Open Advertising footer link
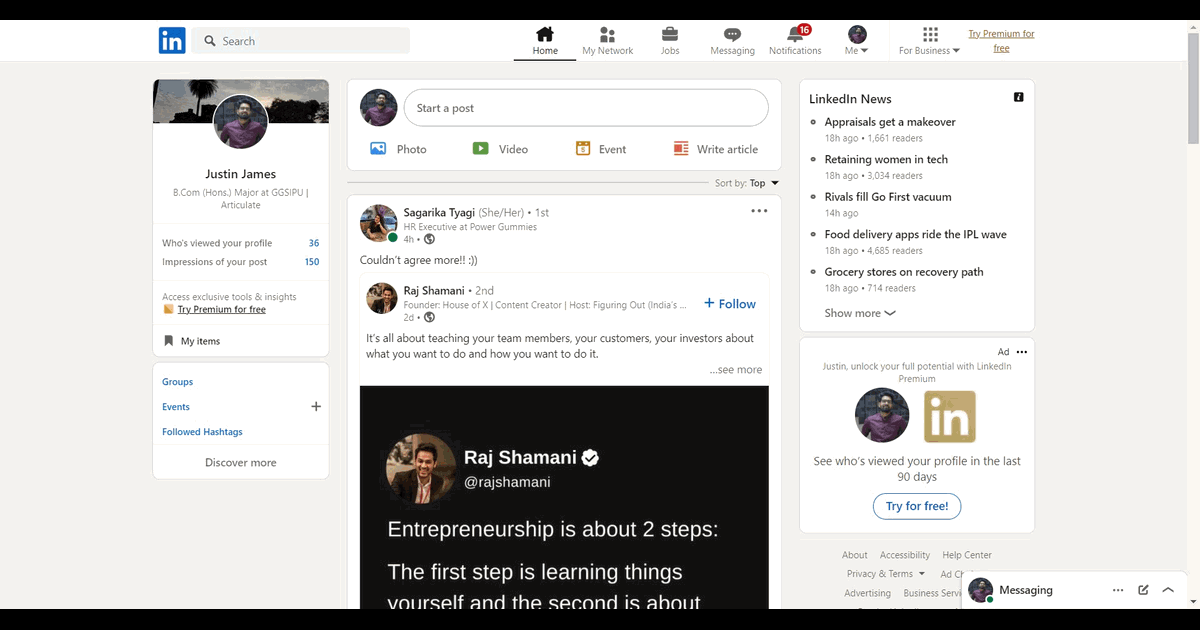Screen dimensions: 1200x630 point(867,593)
